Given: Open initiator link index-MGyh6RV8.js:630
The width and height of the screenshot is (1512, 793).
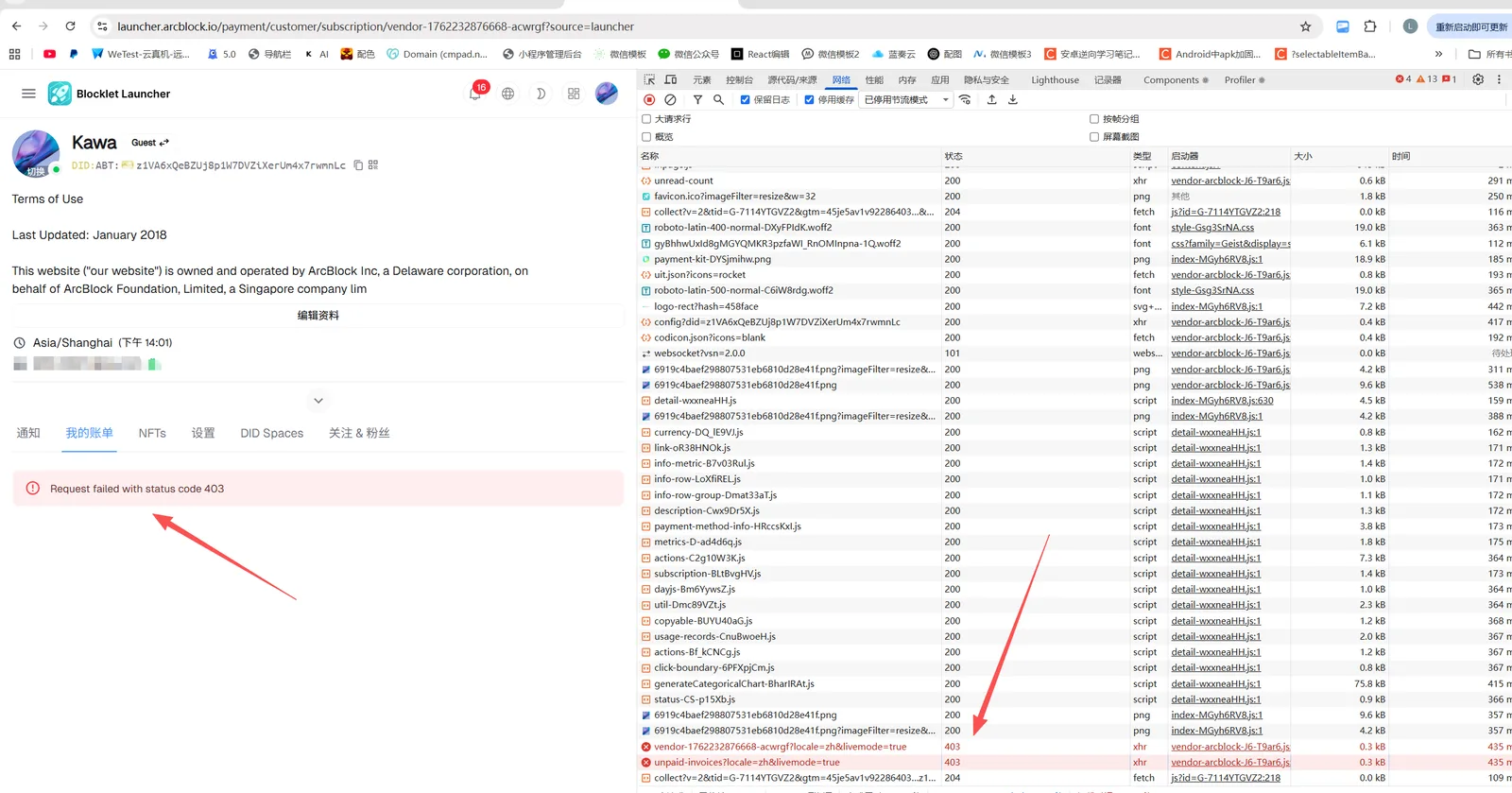Looking at the screenshot, I should coord(1222,401).
